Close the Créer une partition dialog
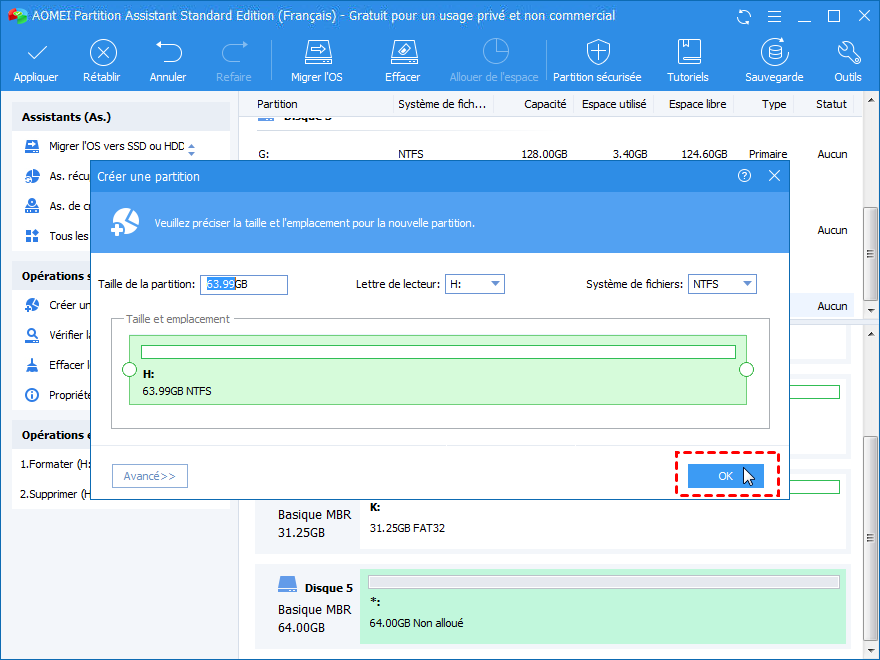The width and height of the screenshot is (880, 660). tap(774, 176)
